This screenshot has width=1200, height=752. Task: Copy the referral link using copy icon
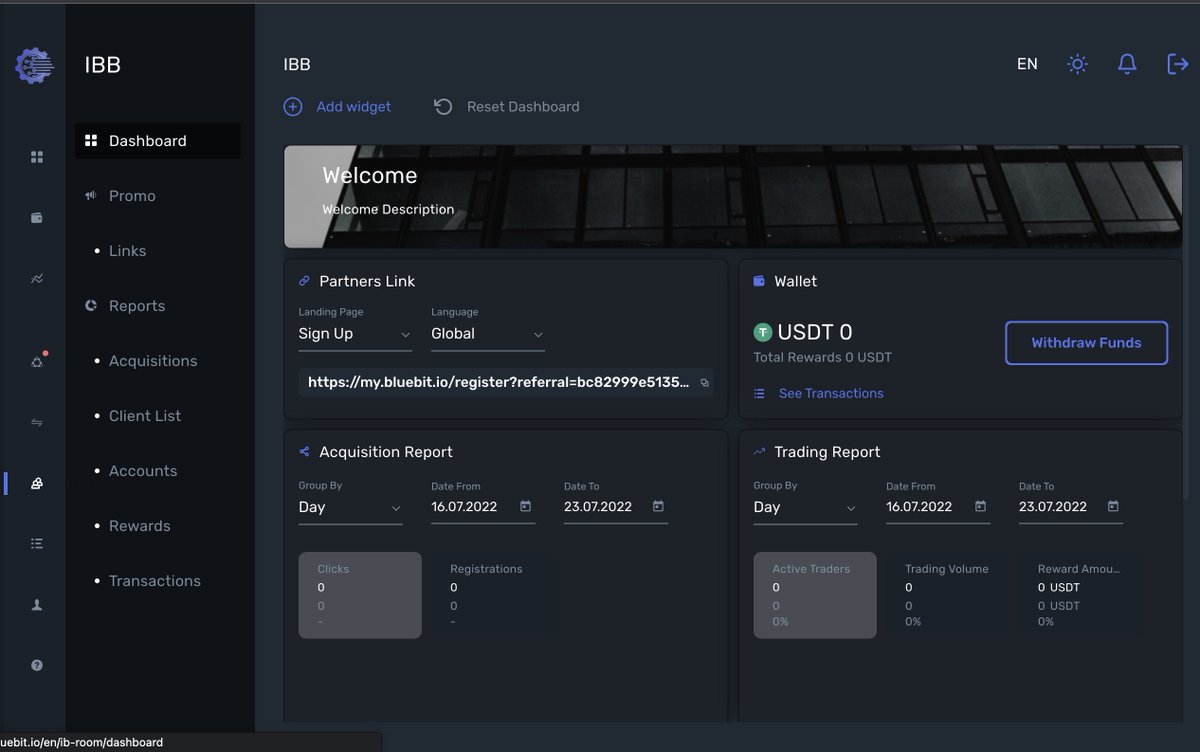click(704, 382)
